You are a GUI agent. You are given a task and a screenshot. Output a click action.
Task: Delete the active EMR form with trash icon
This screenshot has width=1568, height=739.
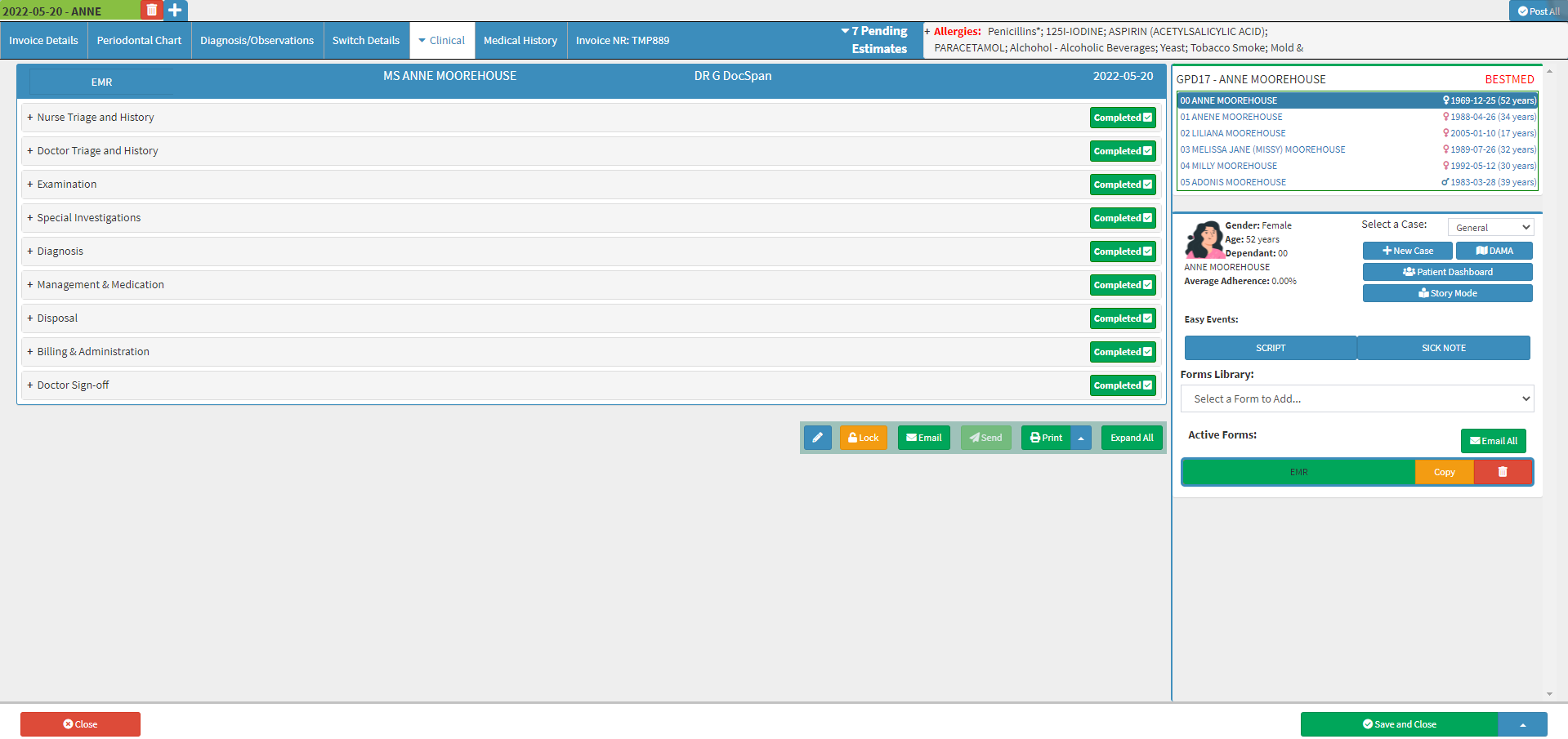point(1502,472)
